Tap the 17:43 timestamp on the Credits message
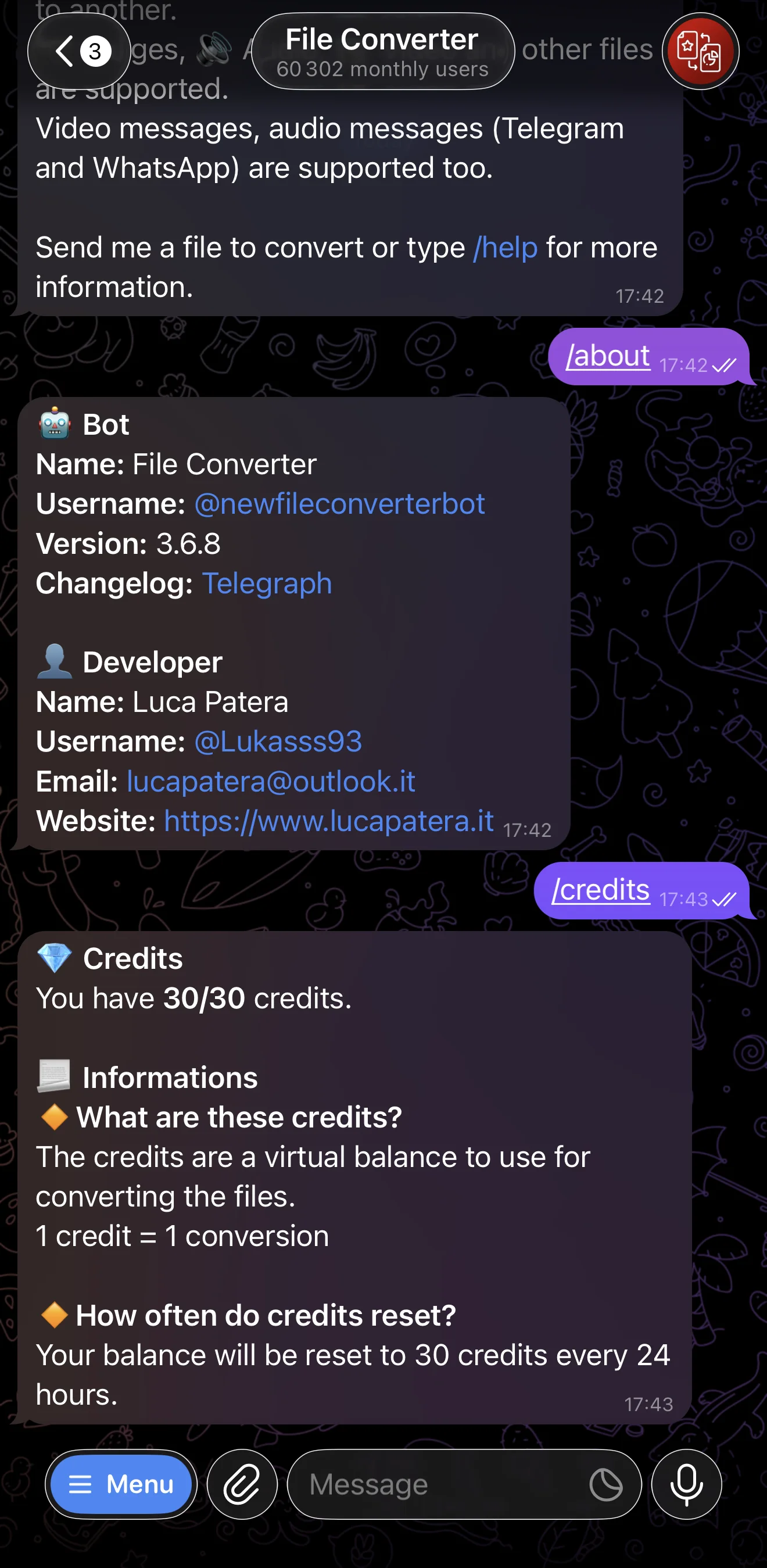The width and height of the screenshot is (767, 1568). pos(648,1404)
